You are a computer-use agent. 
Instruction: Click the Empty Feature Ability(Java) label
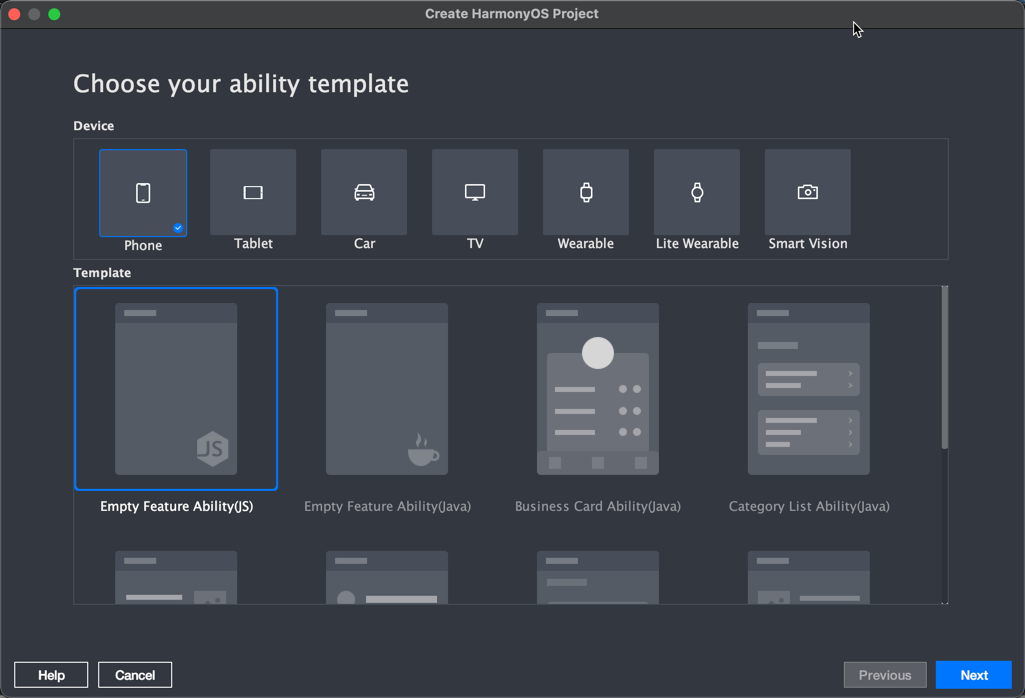click(x=388, y=507)
